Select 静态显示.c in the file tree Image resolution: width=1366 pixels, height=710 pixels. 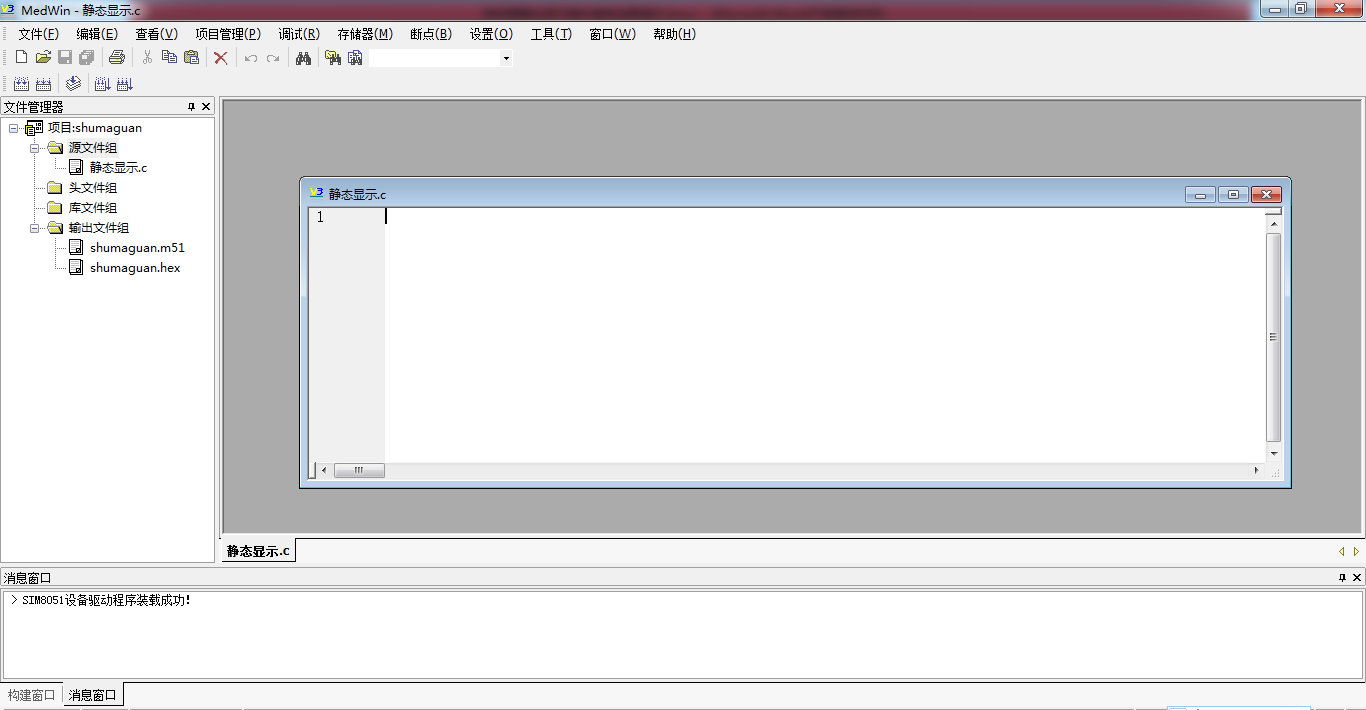click(x=118, y=168)
